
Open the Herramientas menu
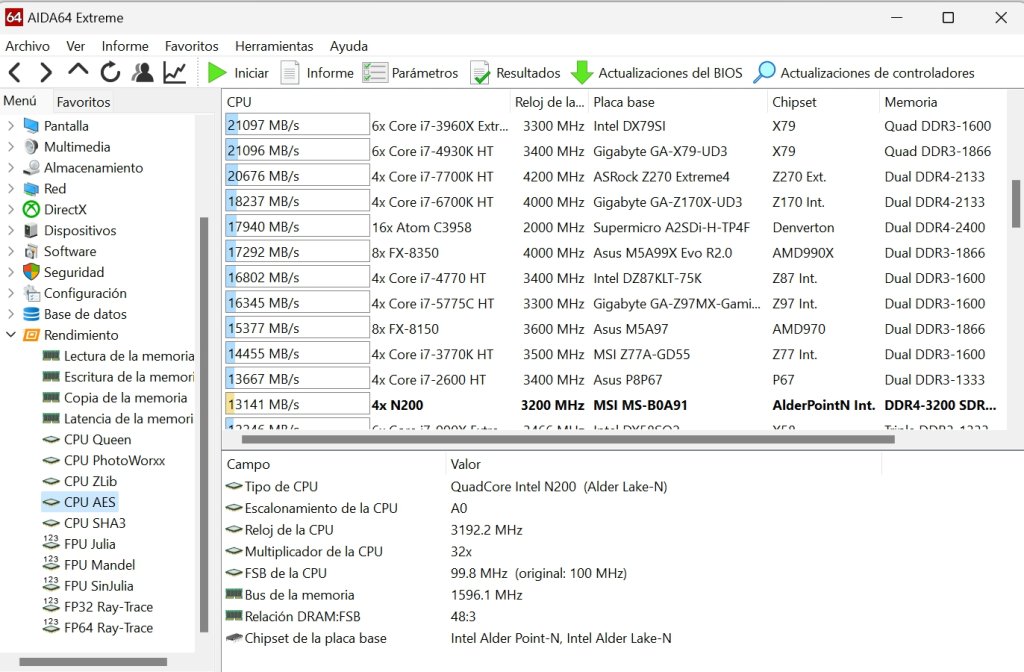pos(274,46)
